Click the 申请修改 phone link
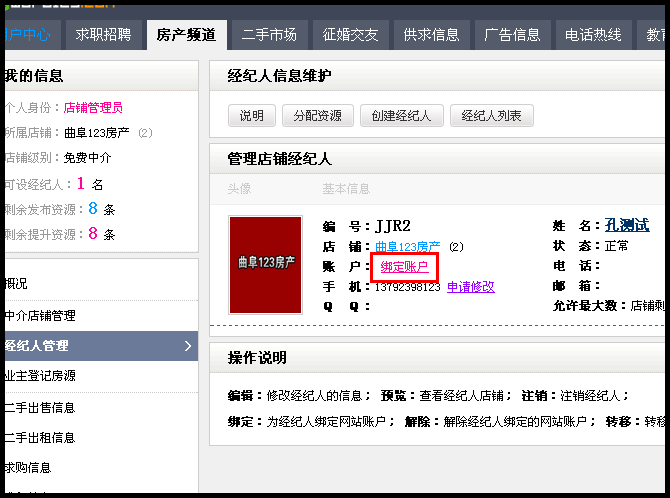Viewport: 670px width, 498px height. pos(470,287)
